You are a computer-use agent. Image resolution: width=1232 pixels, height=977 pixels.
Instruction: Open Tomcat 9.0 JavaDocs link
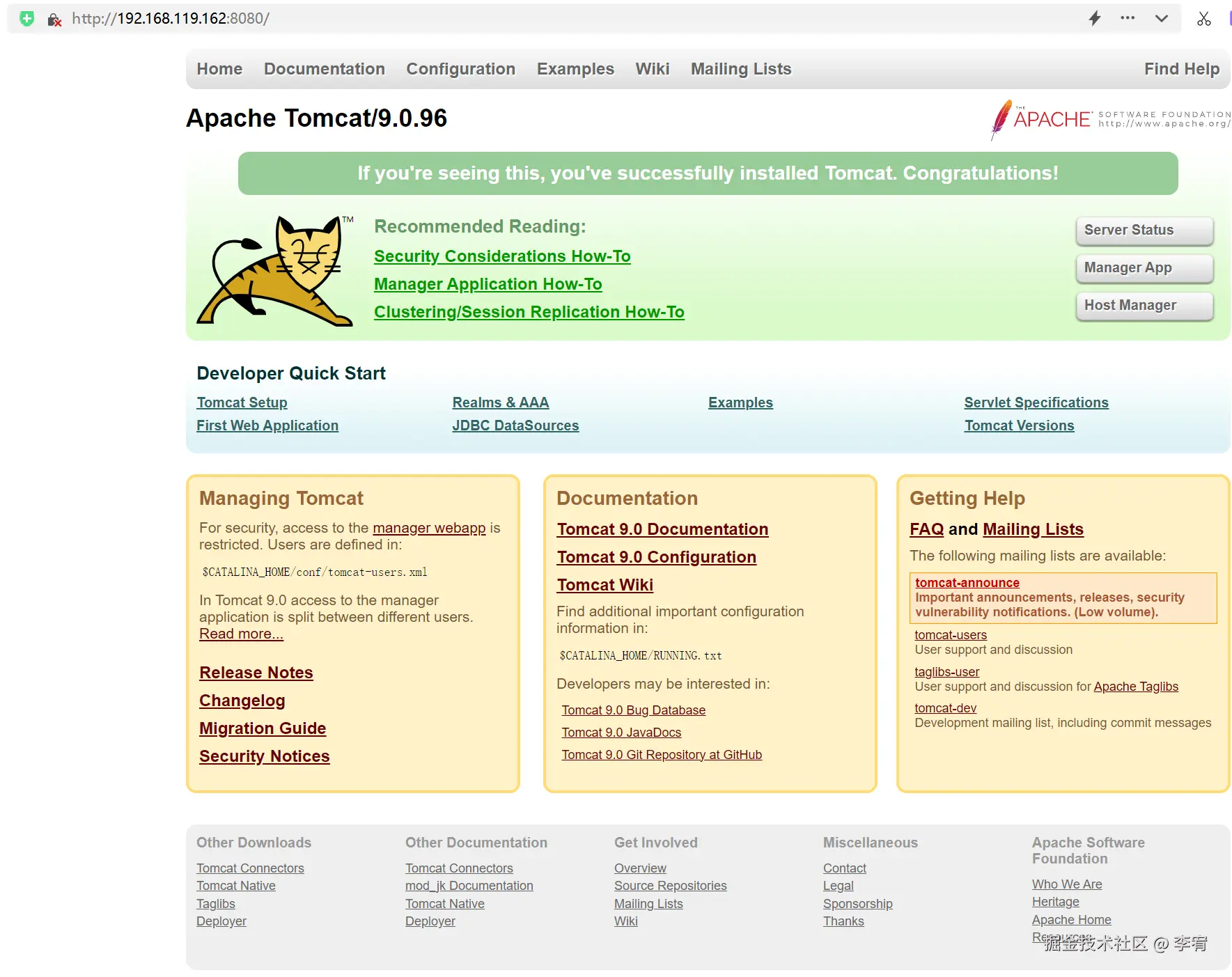point(621,733)
